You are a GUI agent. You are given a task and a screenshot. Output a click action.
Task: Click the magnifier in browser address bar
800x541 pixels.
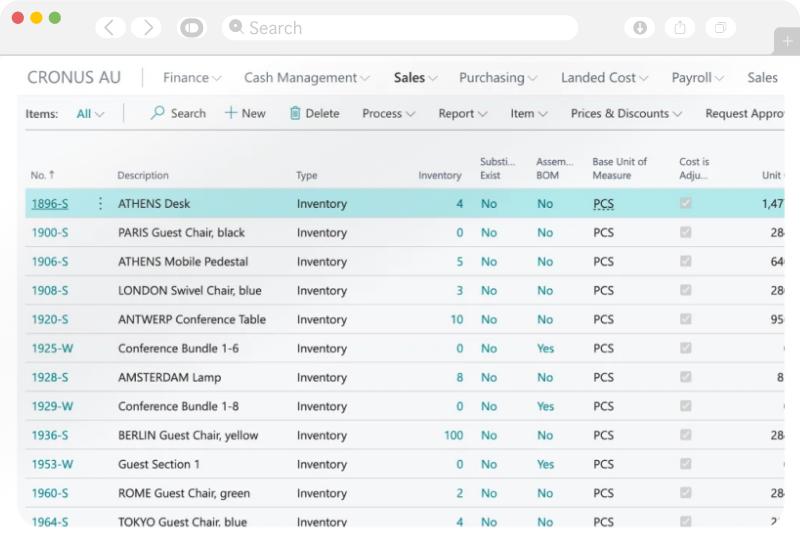(x=236, y=27)
